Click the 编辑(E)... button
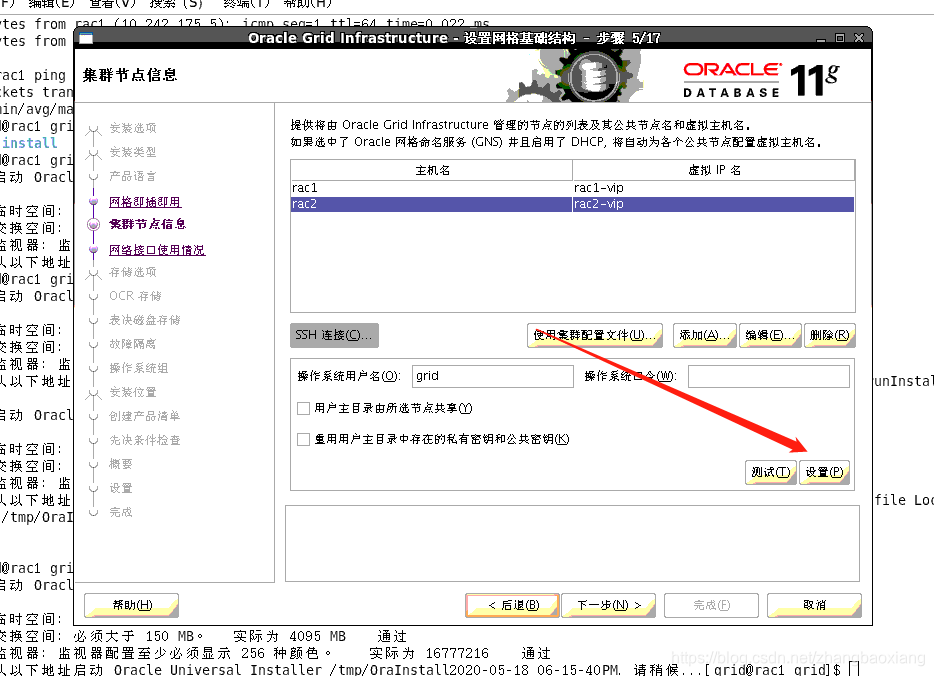 pos(770,335)
